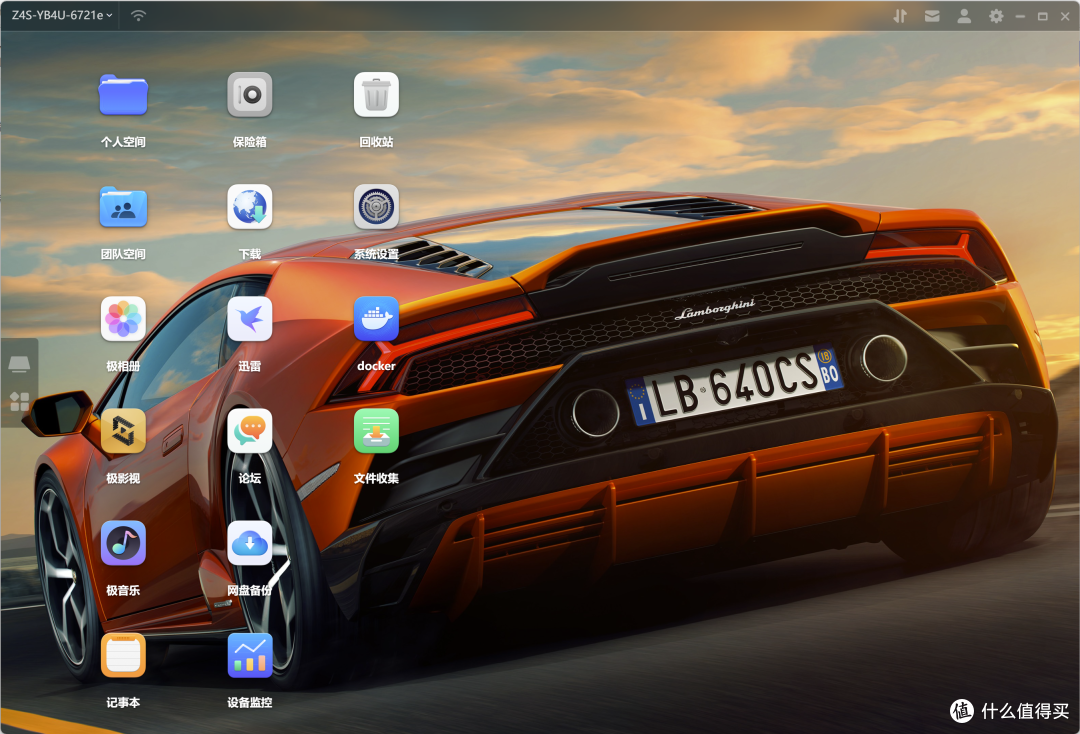Open the 系统设置 system settings icon
The image size is (1080, 734).
tap(376, 207)
